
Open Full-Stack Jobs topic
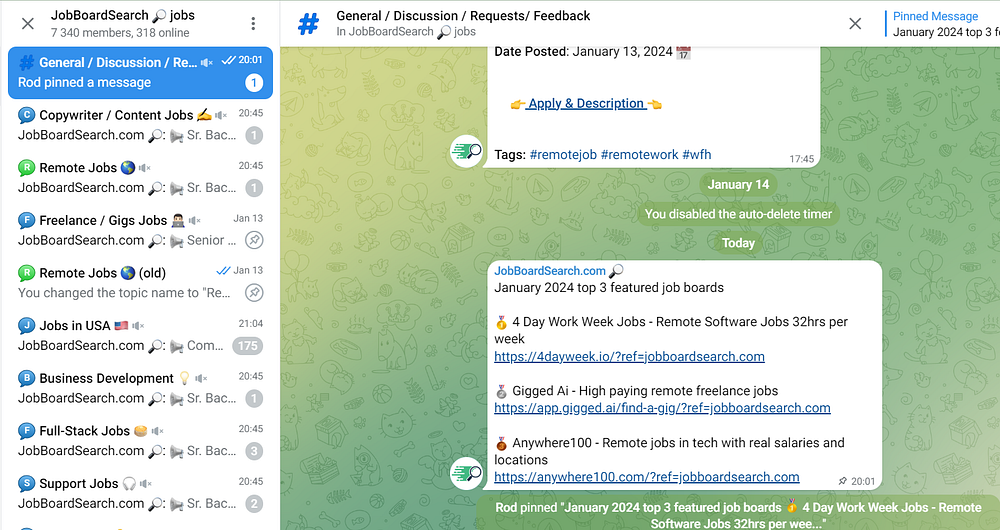[x=140, y=441]
